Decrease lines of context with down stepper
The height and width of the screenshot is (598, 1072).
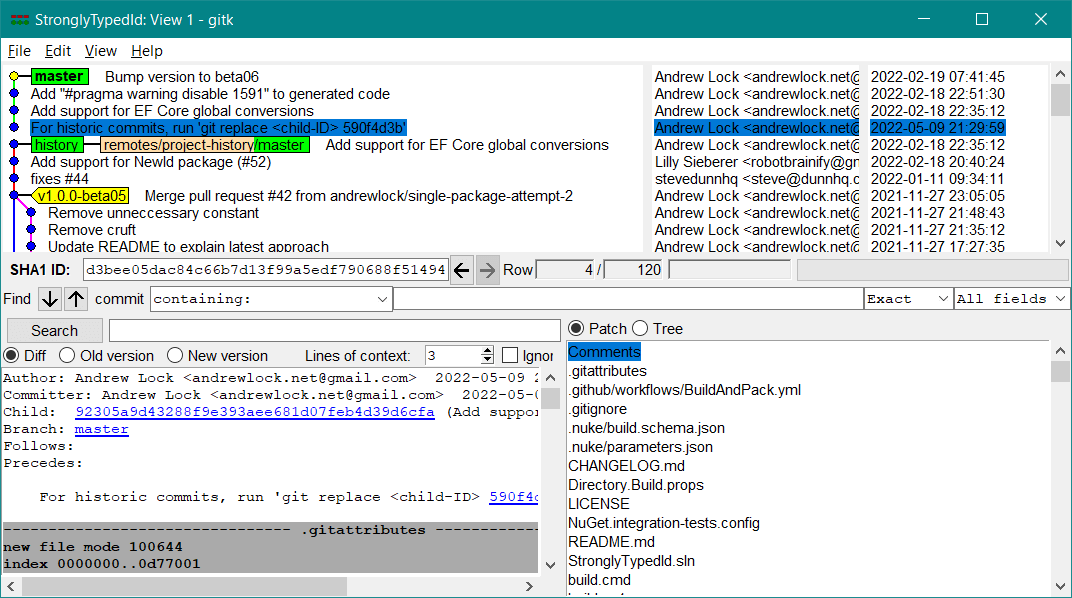click(x=487, y=359)
